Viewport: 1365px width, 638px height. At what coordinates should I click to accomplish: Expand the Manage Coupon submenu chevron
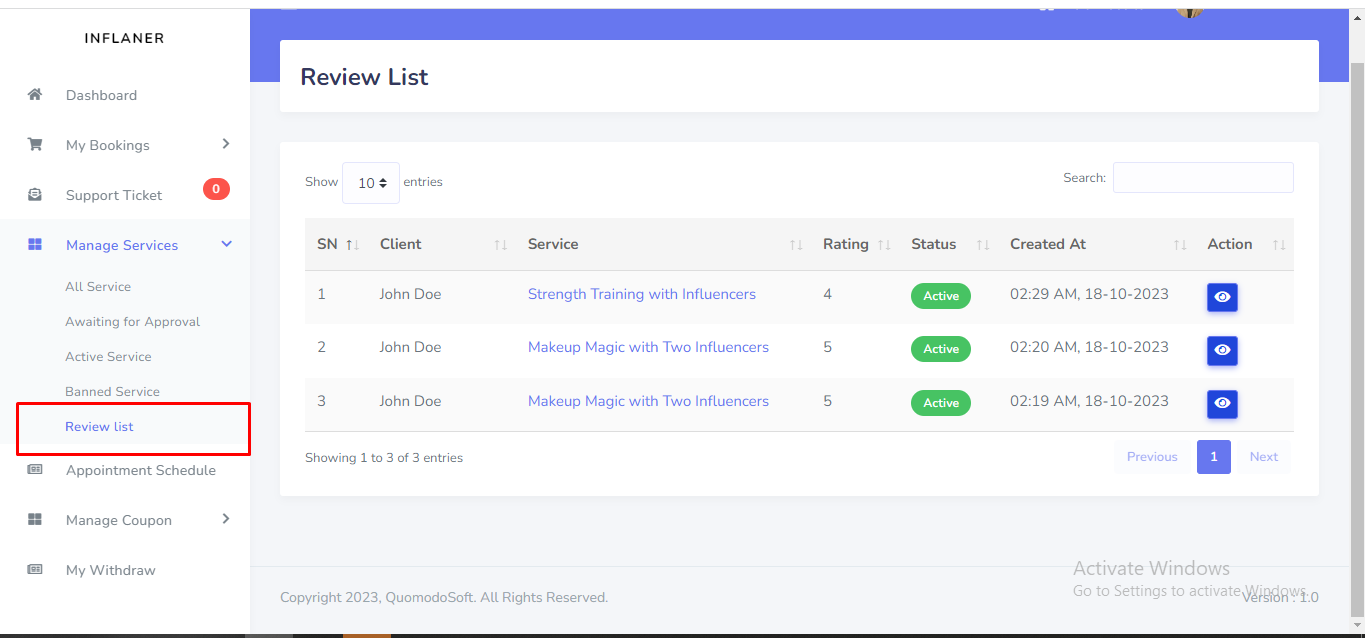point(226,519)
